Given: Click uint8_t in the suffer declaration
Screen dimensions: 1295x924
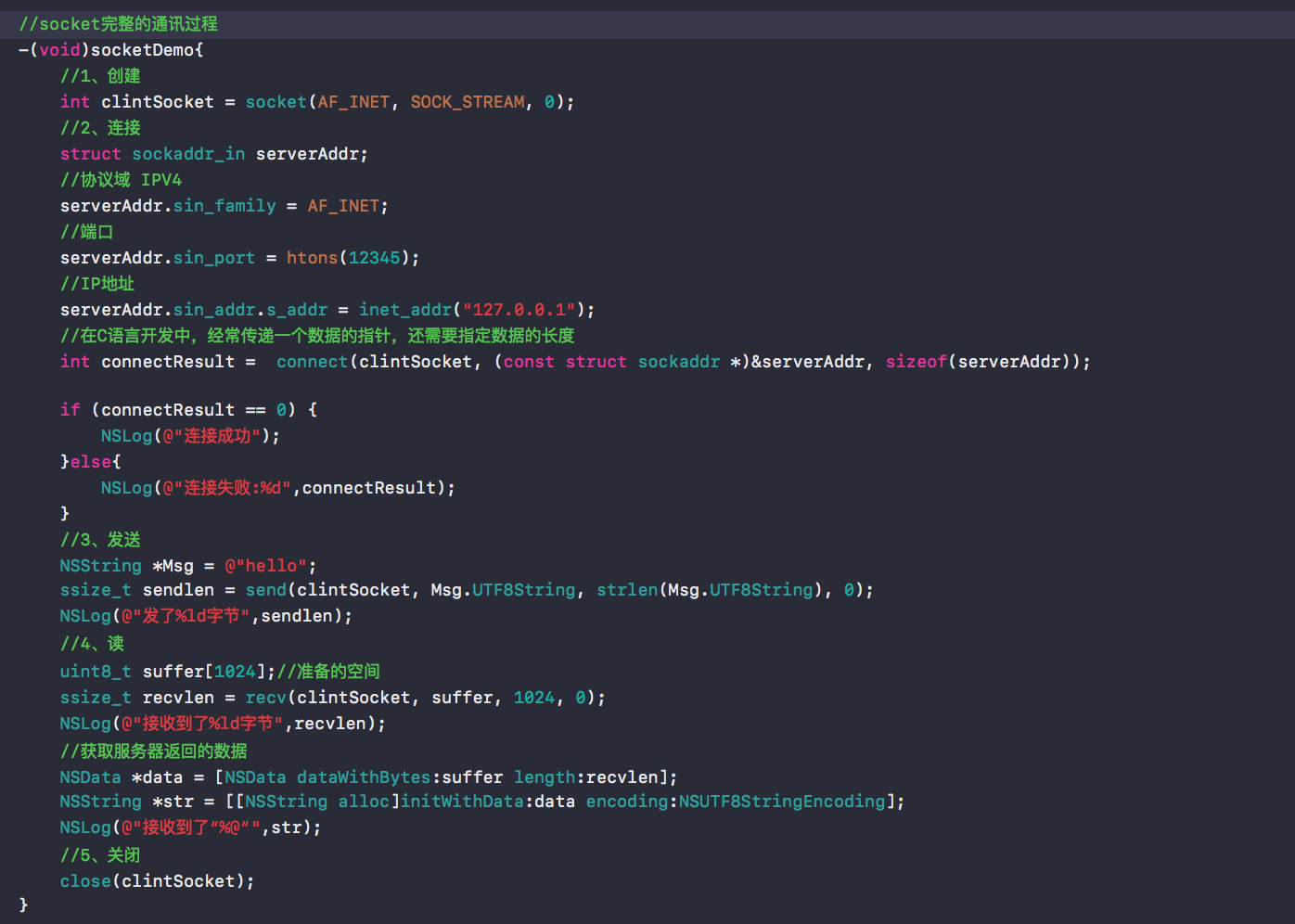Looking at the screenshot, I should click(96, 672).
